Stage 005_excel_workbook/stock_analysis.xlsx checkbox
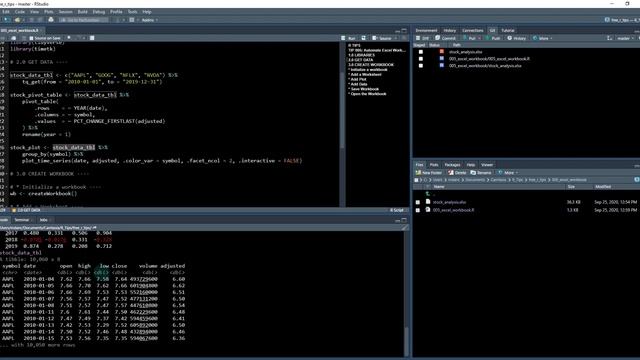 (x=421, y=66)
